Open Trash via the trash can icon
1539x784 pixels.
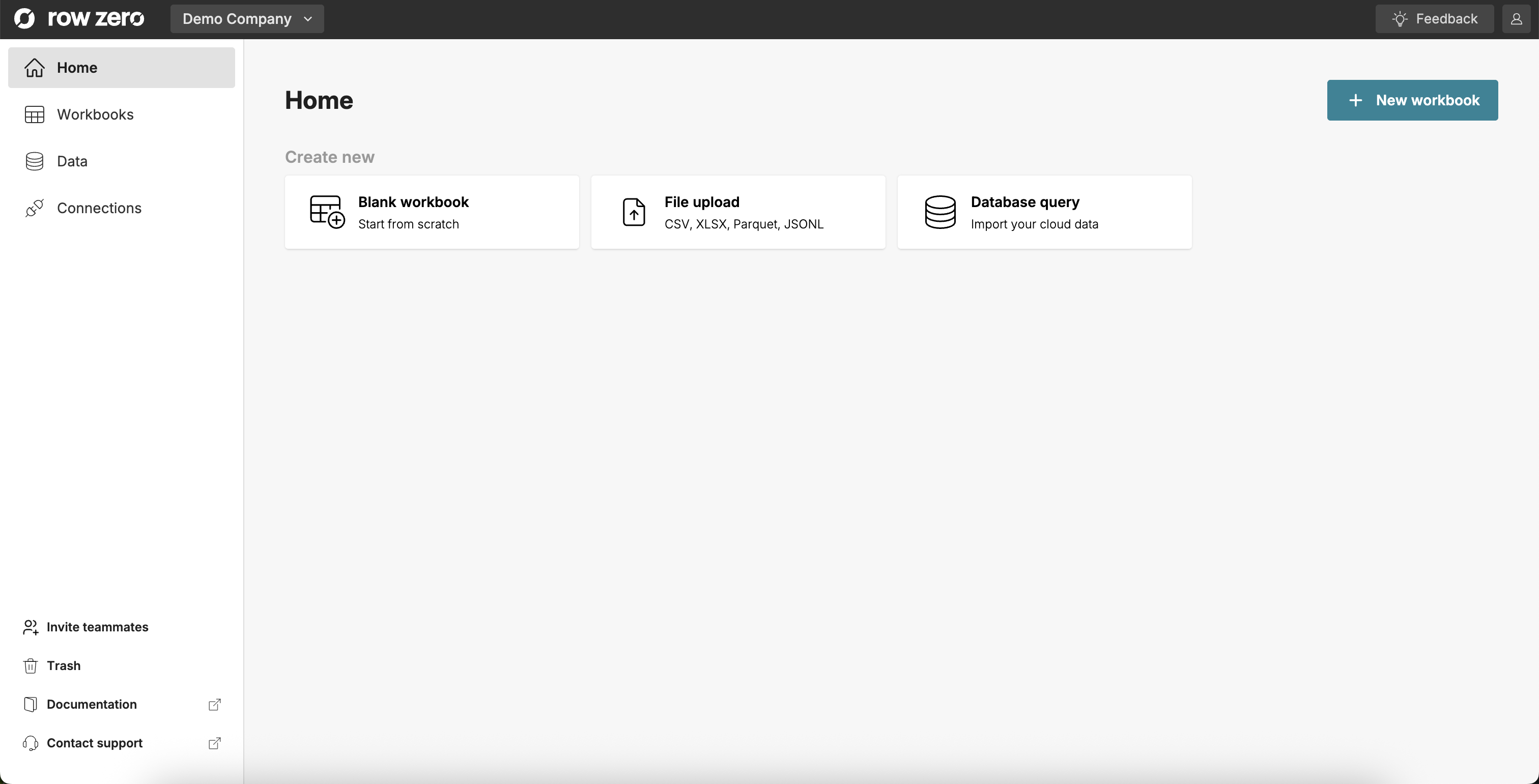click(x=31, y=665)
